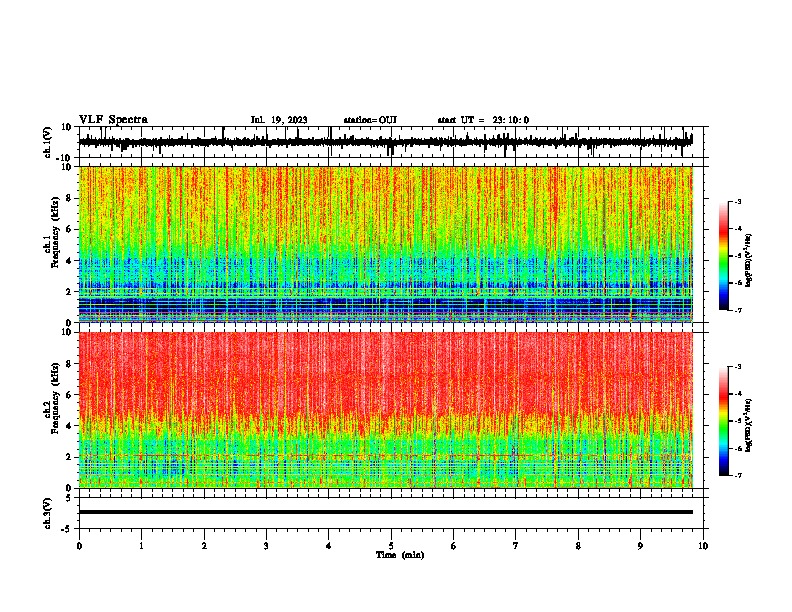Click the time axis tick label 6
Image resolution: width=792 pixels, height=612 pixels.
453,546
